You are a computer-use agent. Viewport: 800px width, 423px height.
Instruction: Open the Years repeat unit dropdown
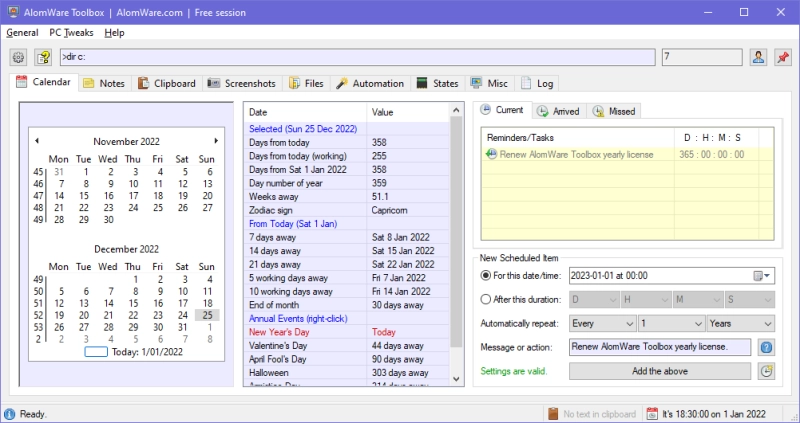[740, 324]
